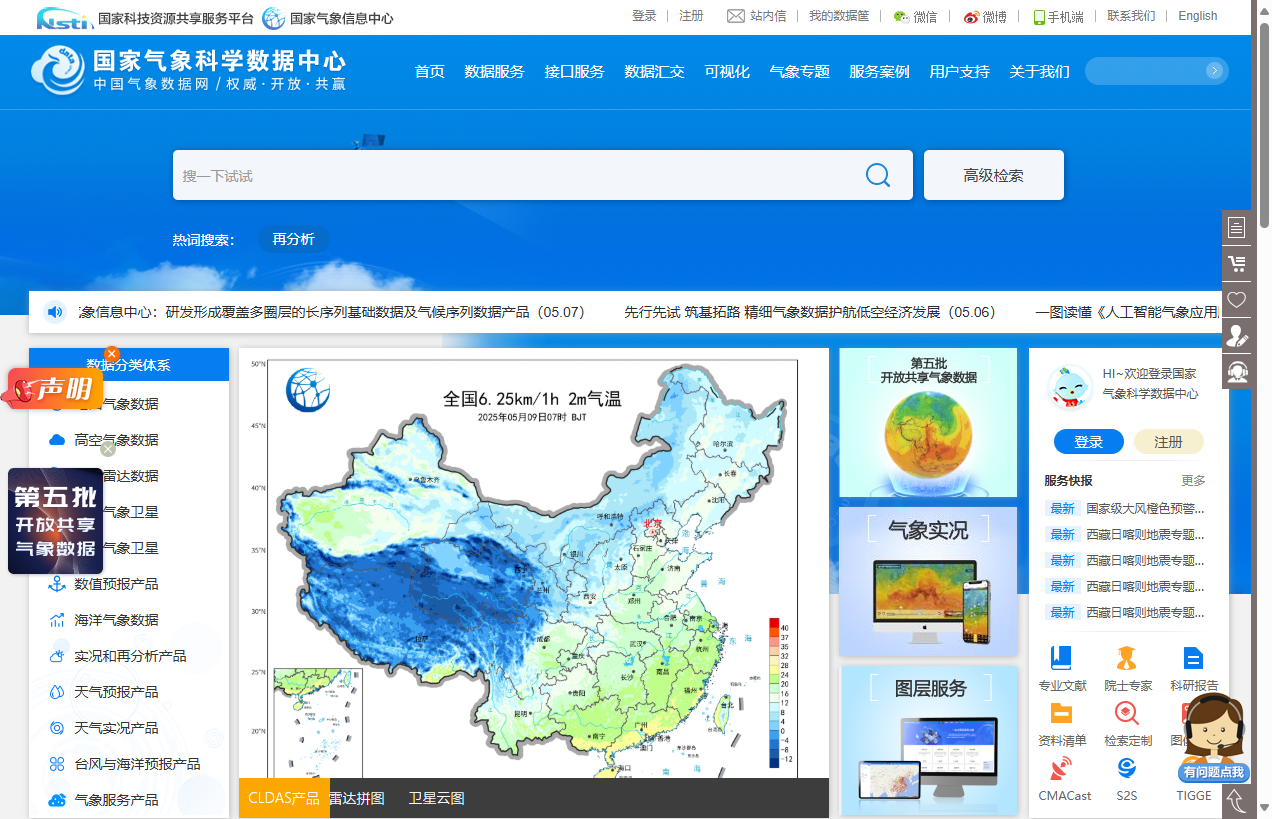Open the S2S prediction data service
This screenshot has height=819, width=1272.
[x=1126, y=780]
